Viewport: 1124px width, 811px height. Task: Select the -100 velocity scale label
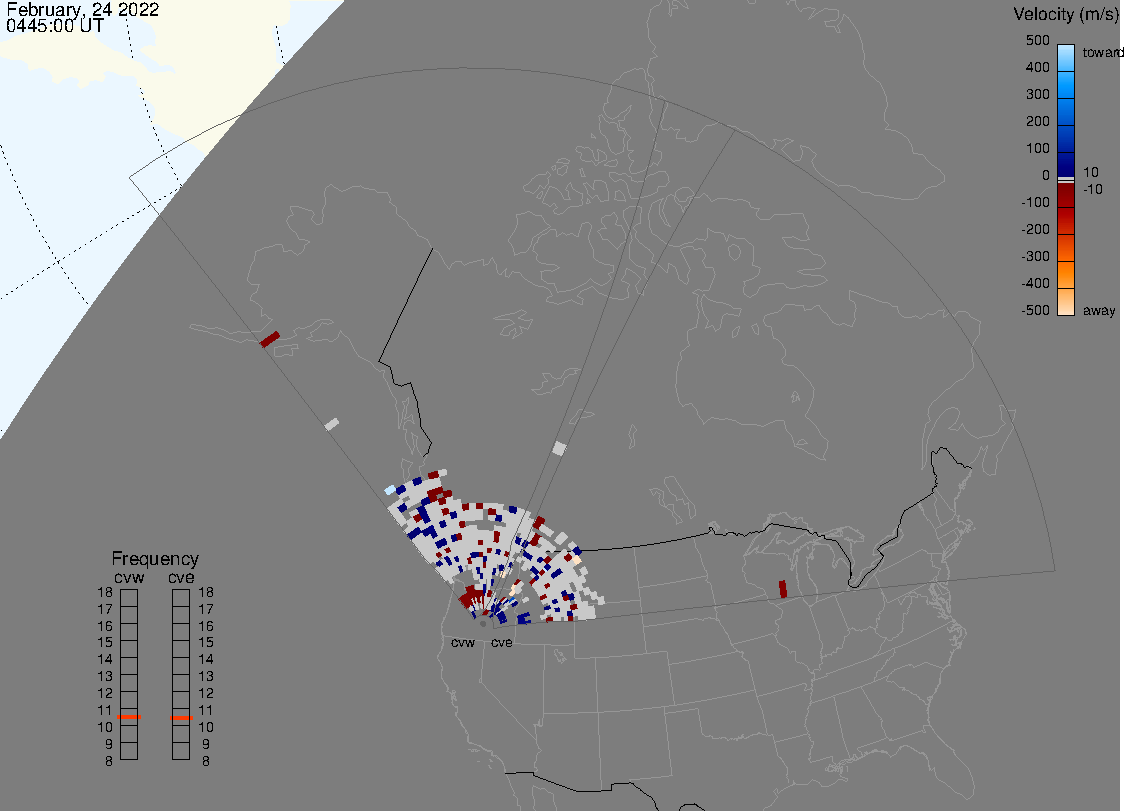(1035, 202)
